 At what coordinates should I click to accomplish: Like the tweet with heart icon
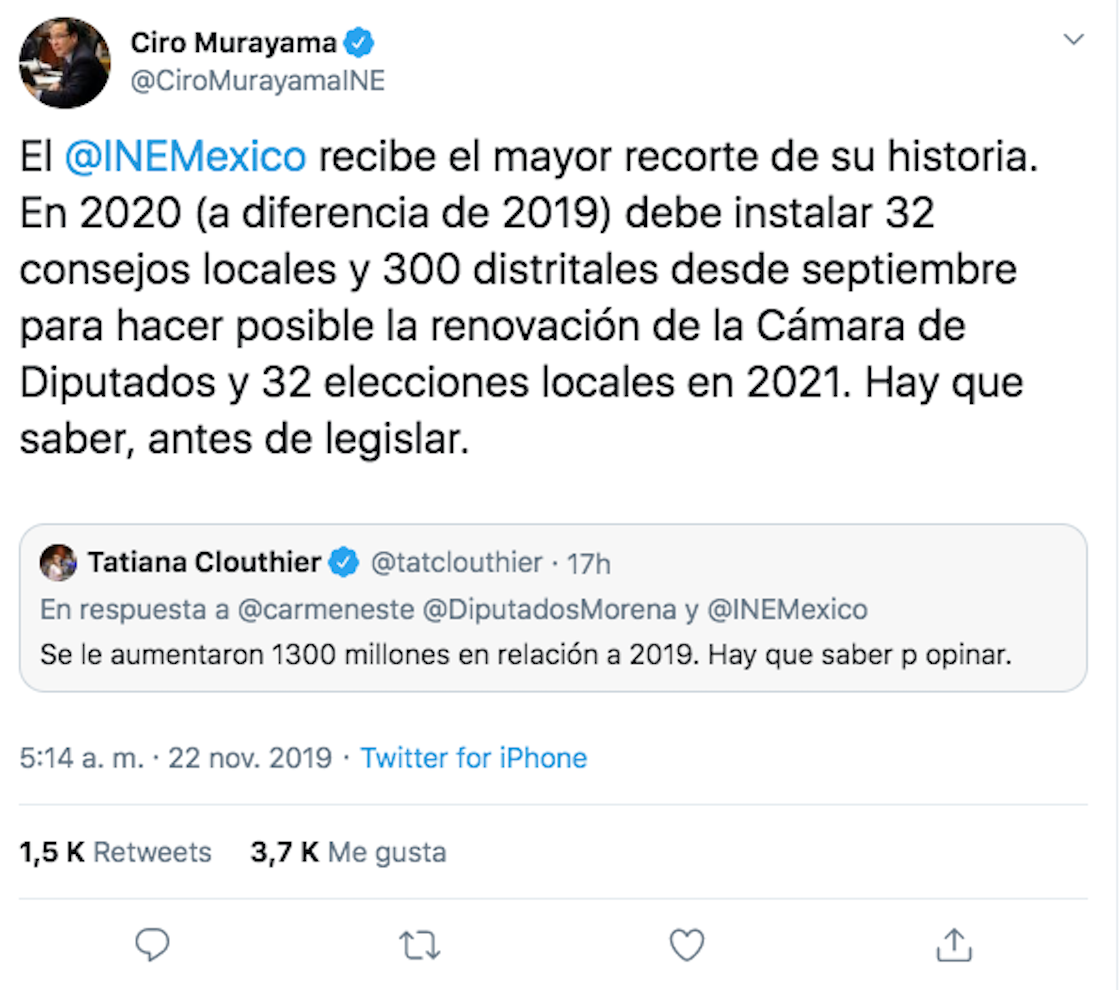tap(687, 943)
